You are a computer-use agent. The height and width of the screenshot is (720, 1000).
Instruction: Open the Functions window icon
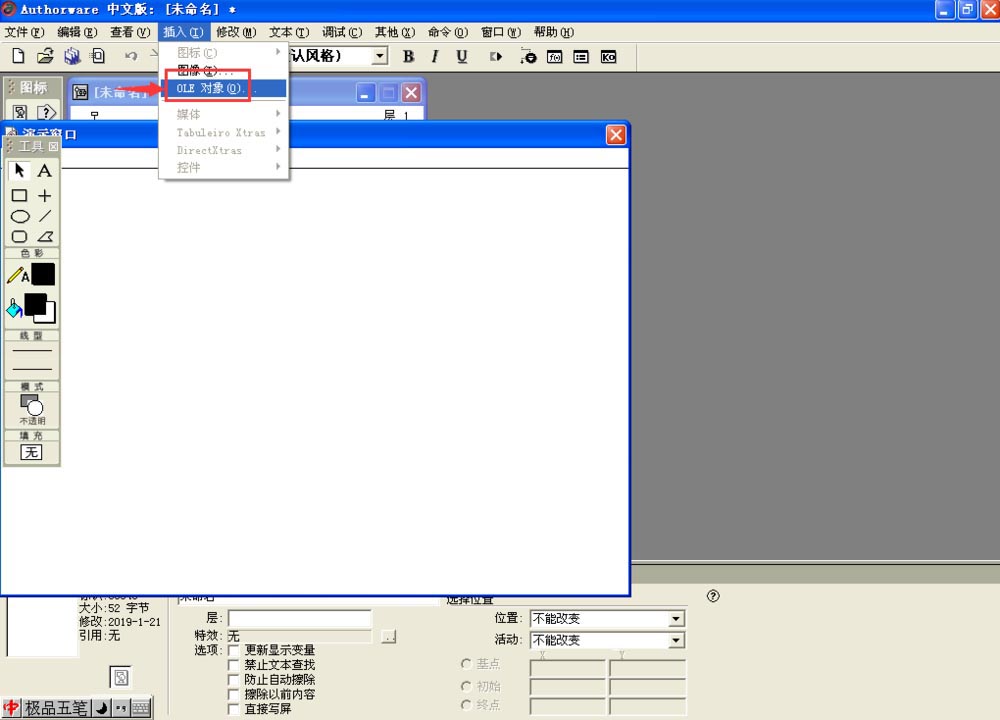(x=555, y=57)
